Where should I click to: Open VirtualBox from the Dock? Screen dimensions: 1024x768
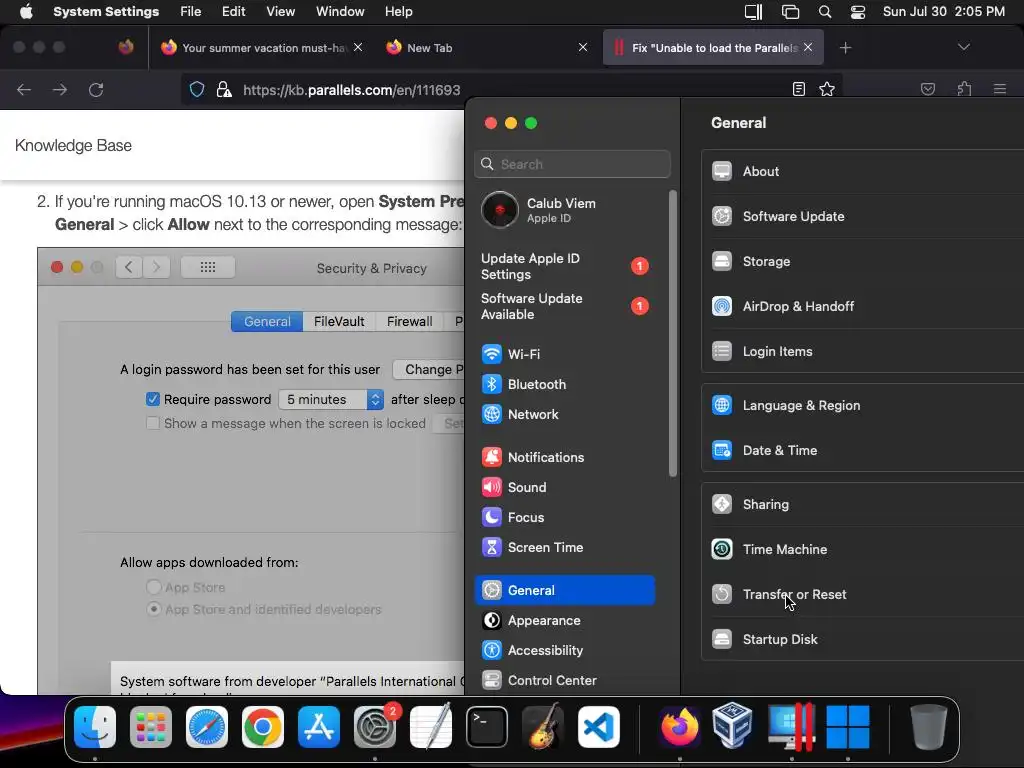coord(733,726)
